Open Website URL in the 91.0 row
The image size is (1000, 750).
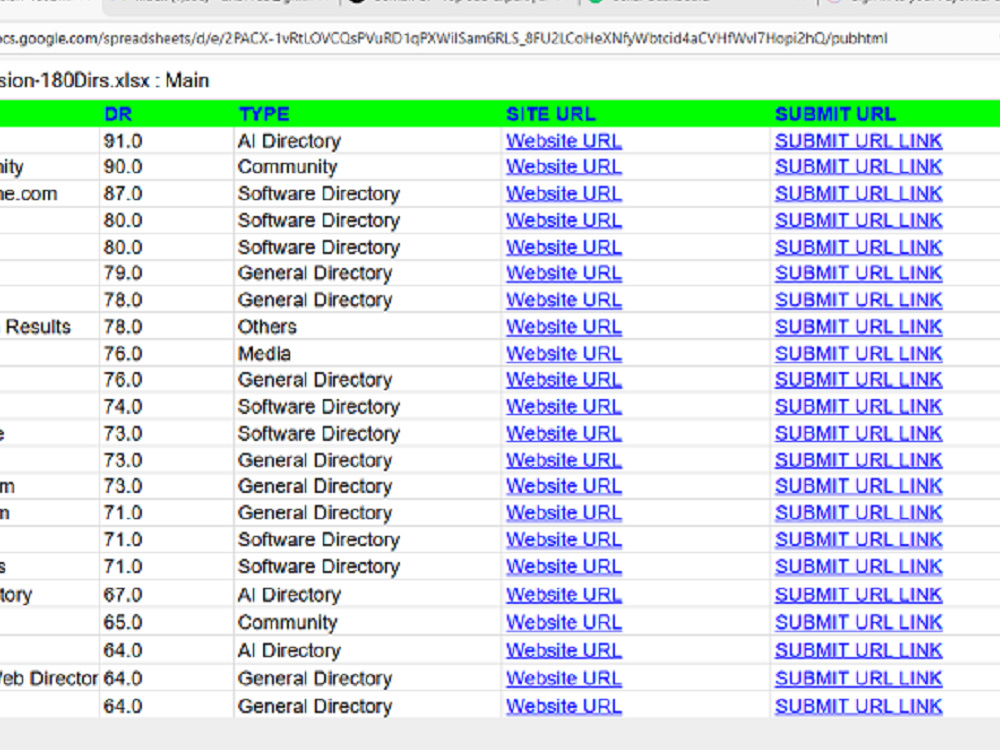pyautogui.click(x=564, y=141)
